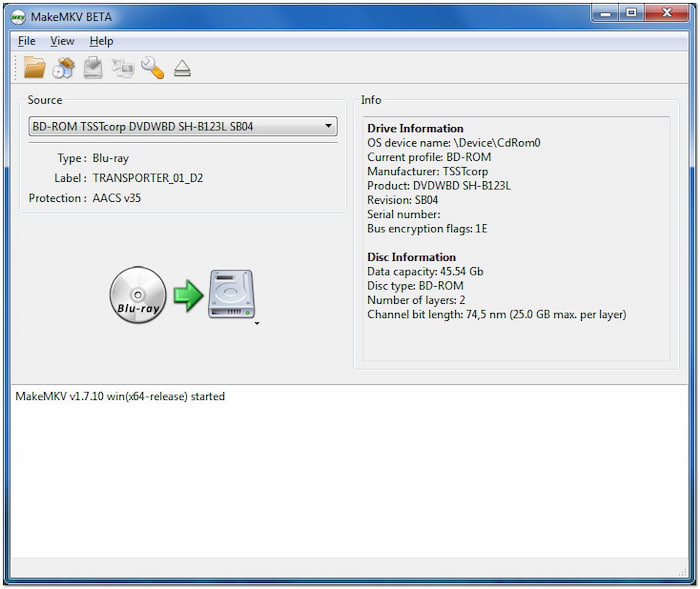The height and width of the screenshot is (589, 700).
Task: Open the View menu
Action: [62, 41]
